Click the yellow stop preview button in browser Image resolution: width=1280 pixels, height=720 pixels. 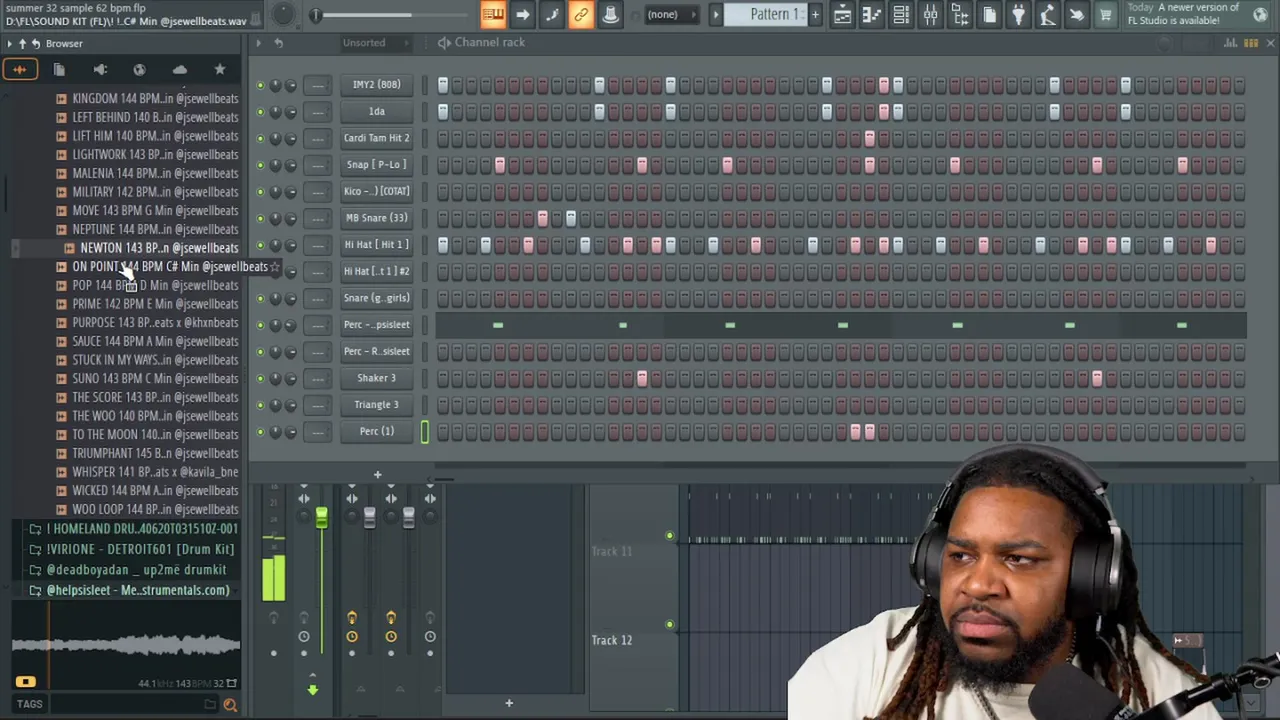(x=25, y=682)
